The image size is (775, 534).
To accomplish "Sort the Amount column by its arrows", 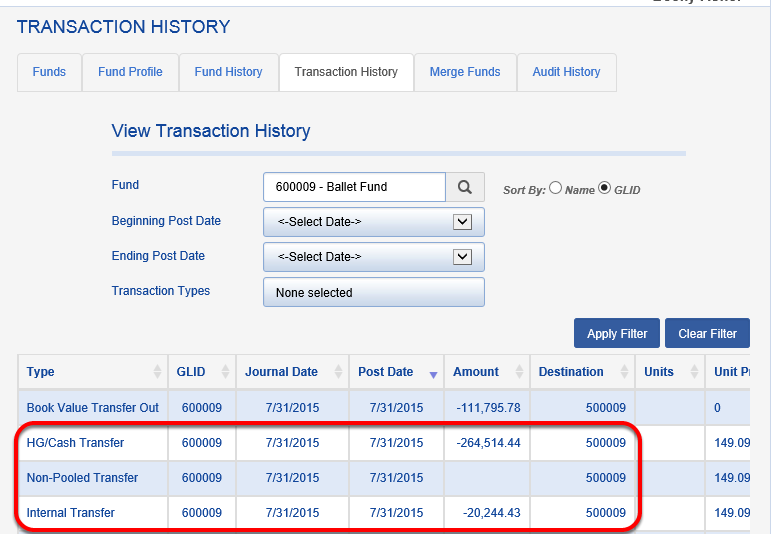I will pyautogui.click(x=519, y=371).
